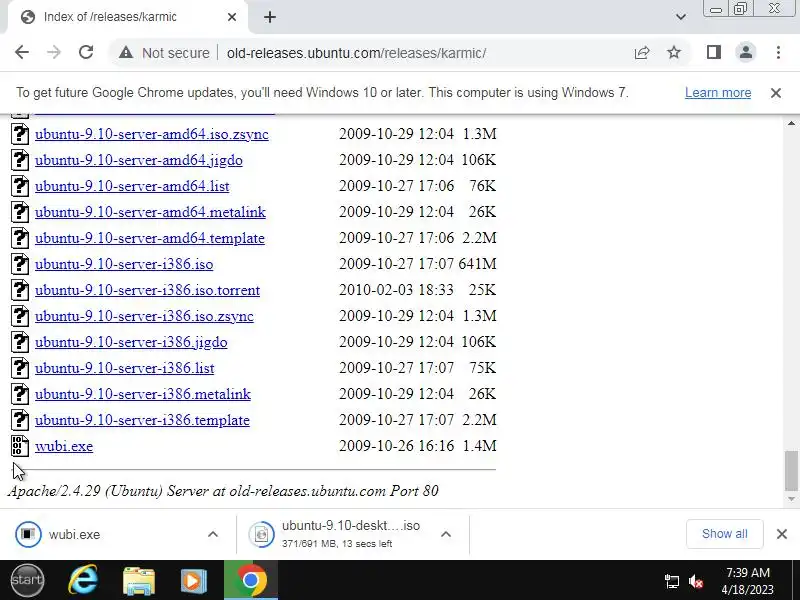The image size is (800, 600).
Task: Open the tab search chevron
Action: pyautogui.click(x=681, y=17)
